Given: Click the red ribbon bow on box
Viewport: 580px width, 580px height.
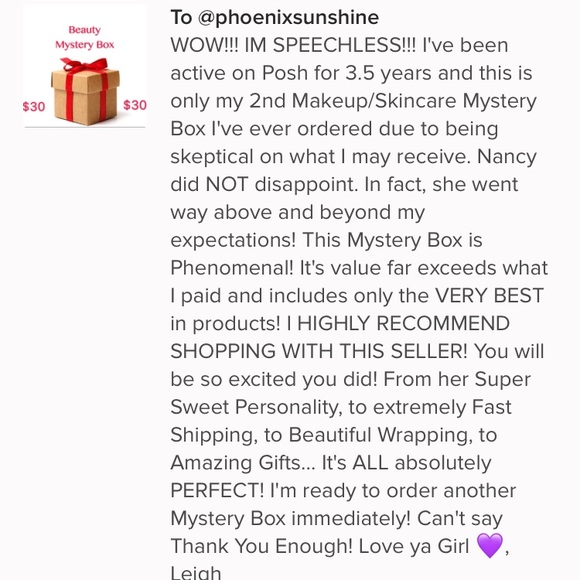Looking at the screenshot, I should [x=85, y=65].
